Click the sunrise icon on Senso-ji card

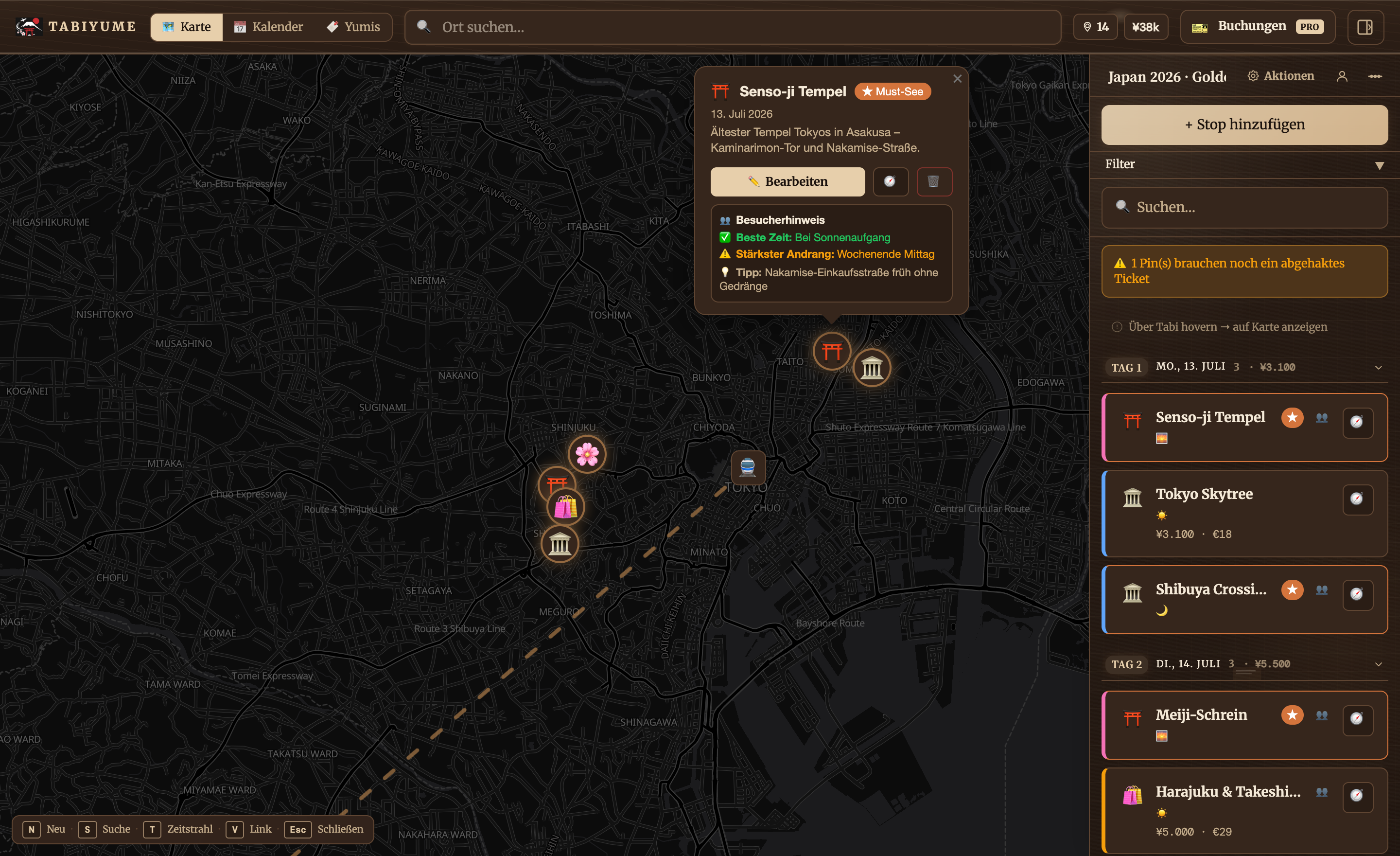point(1161,438)
